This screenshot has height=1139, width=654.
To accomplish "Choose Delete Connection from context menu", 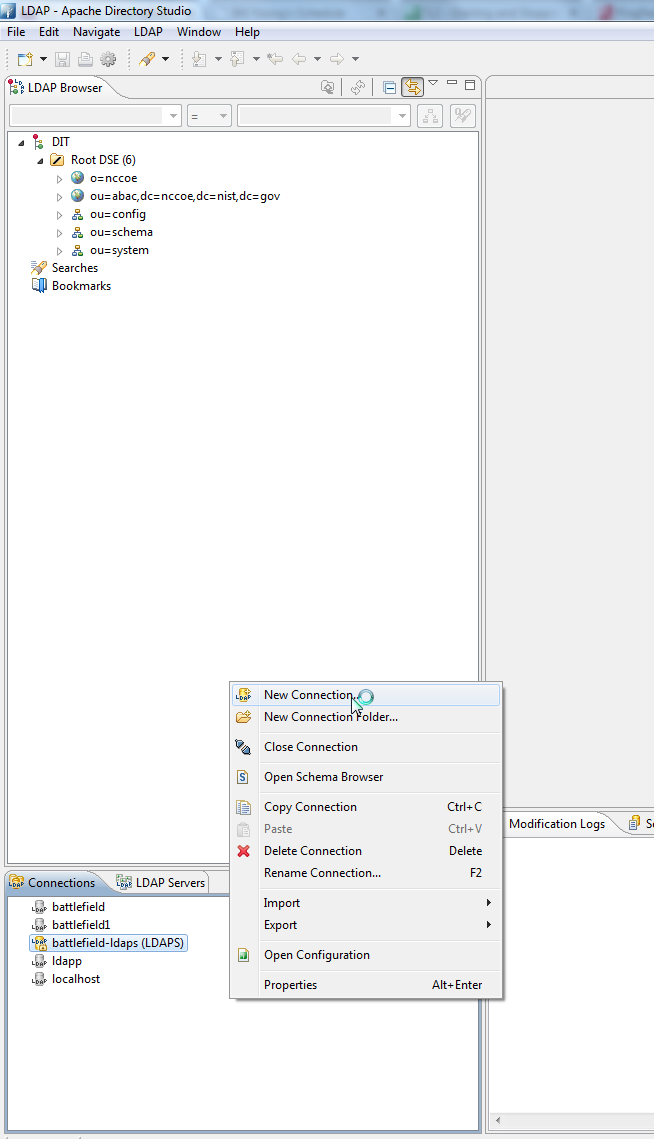I will click(x=366, y=851).
